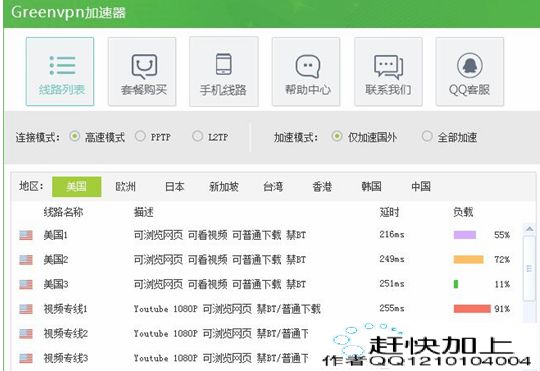Switch to the 欧洲 region tab
The image size is (540, 371).
126,187
